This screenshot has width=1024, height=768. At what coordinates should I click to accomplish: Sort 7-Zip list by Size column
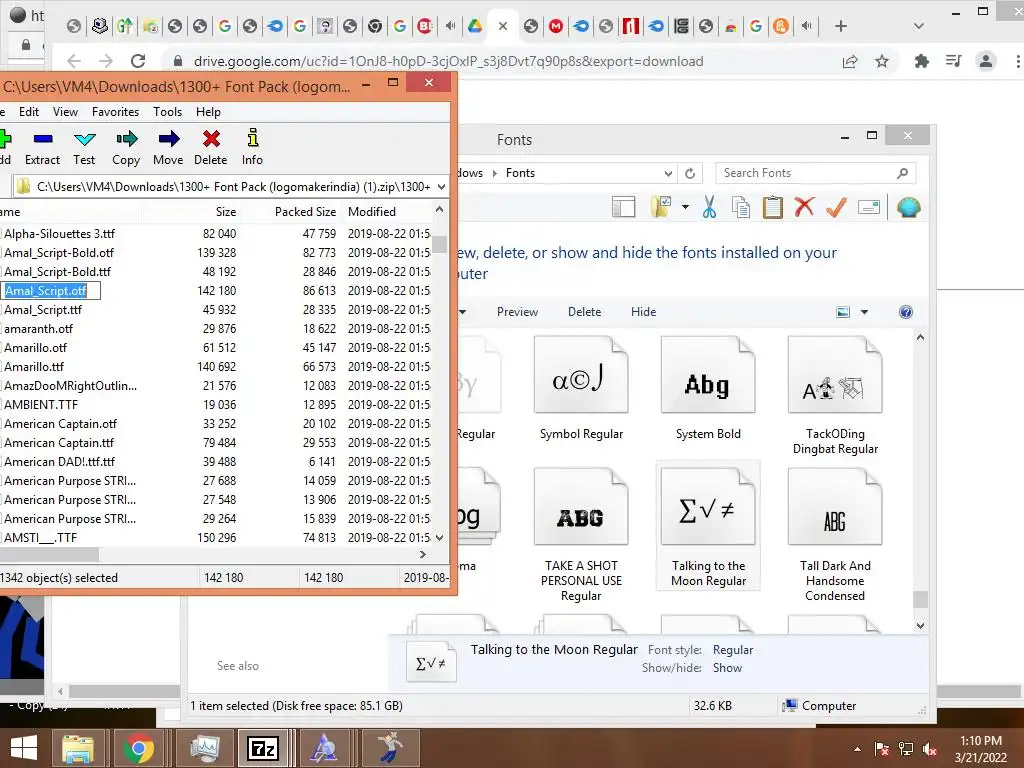(x=191, y=212)
